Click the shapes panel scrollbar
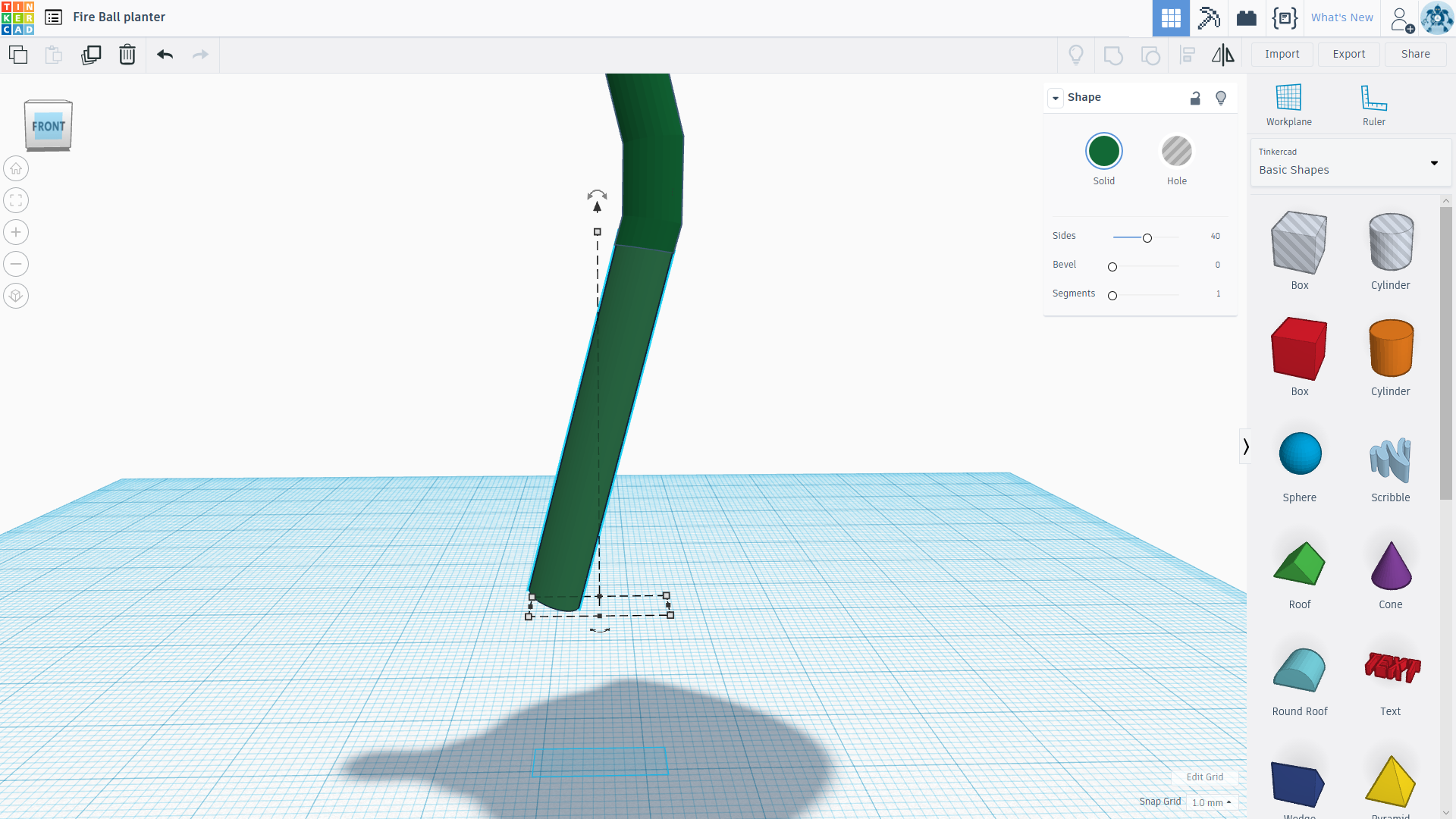This screenshot has width=1456, height=819. [x=1446, y=353]
